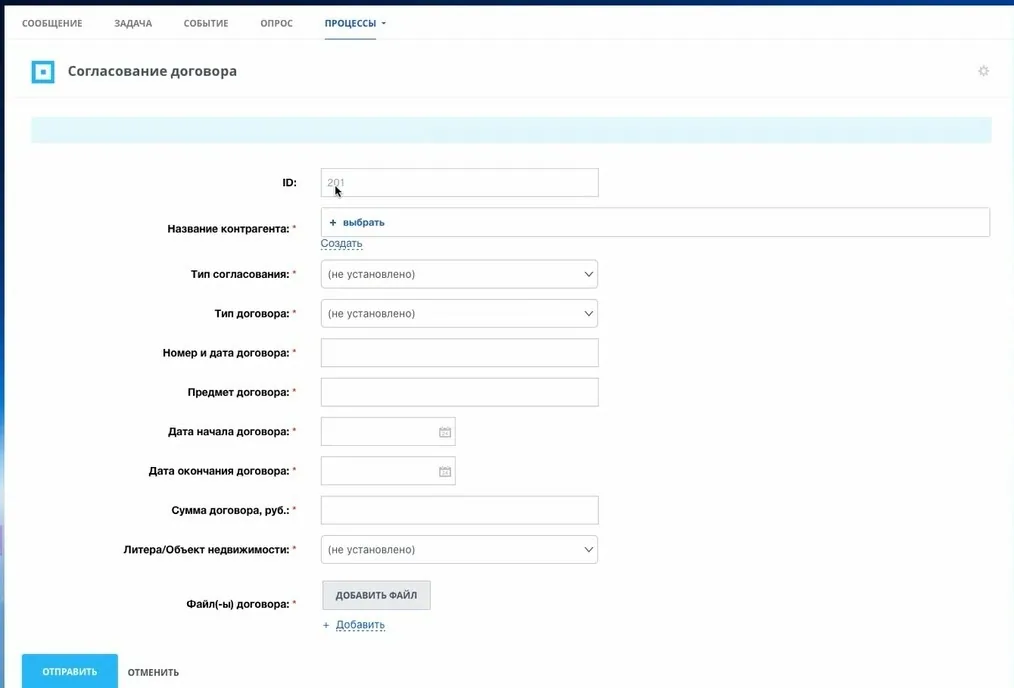Open calendar for contract end date

pyautogui.click(x=445, y=471)
